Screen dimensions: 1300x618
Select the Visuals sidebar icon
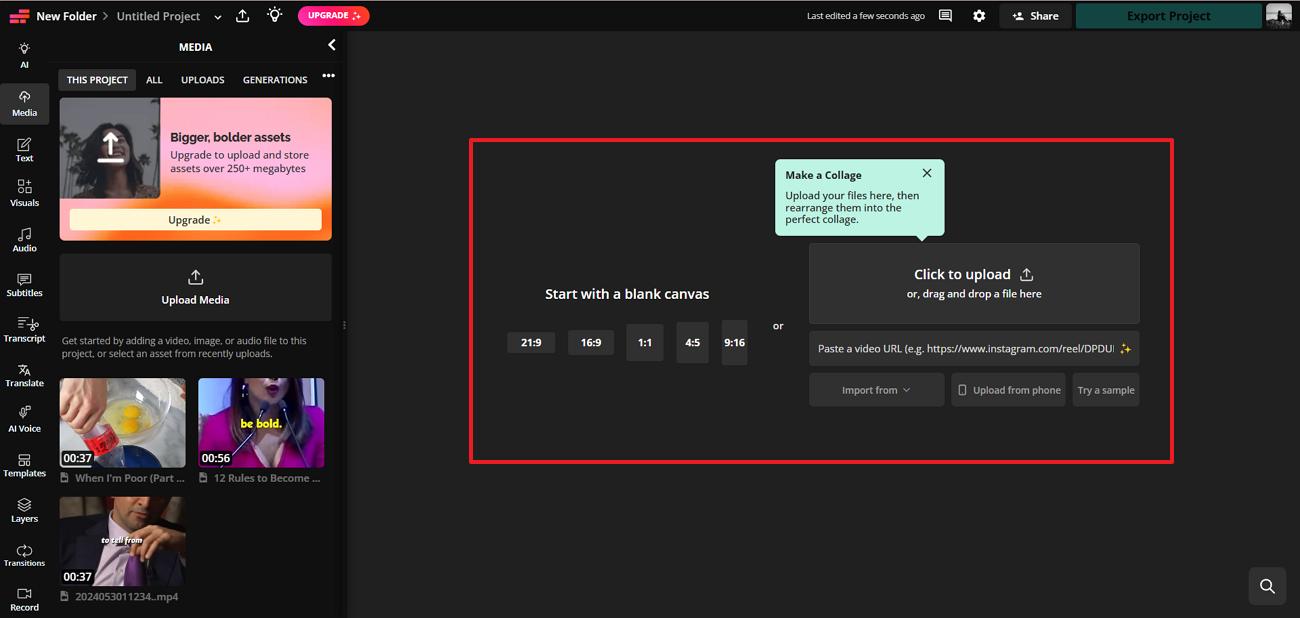pos(24,193)
